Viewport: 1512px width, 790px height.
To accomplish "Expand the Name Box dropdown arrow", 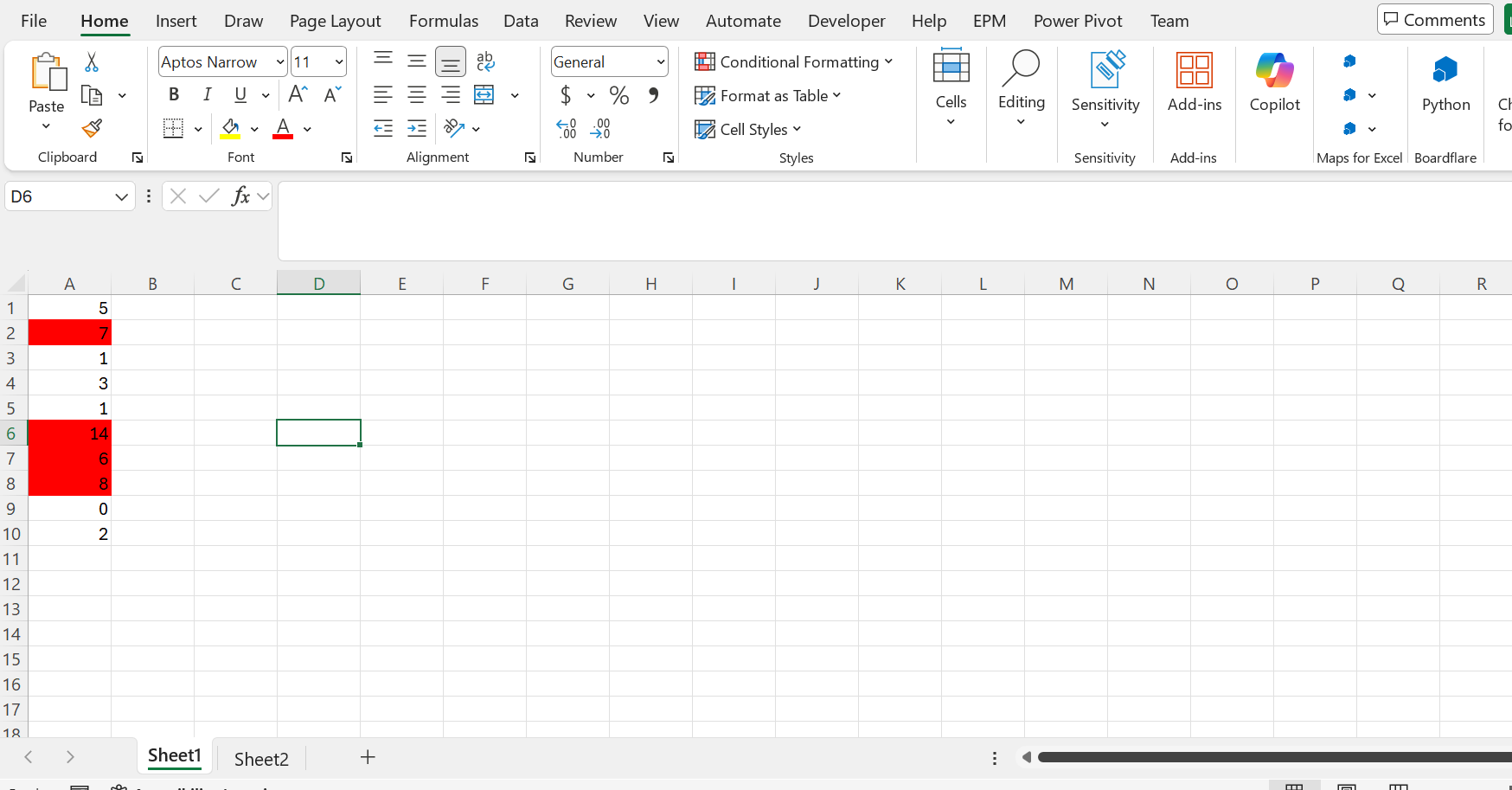I will point(121,197).
